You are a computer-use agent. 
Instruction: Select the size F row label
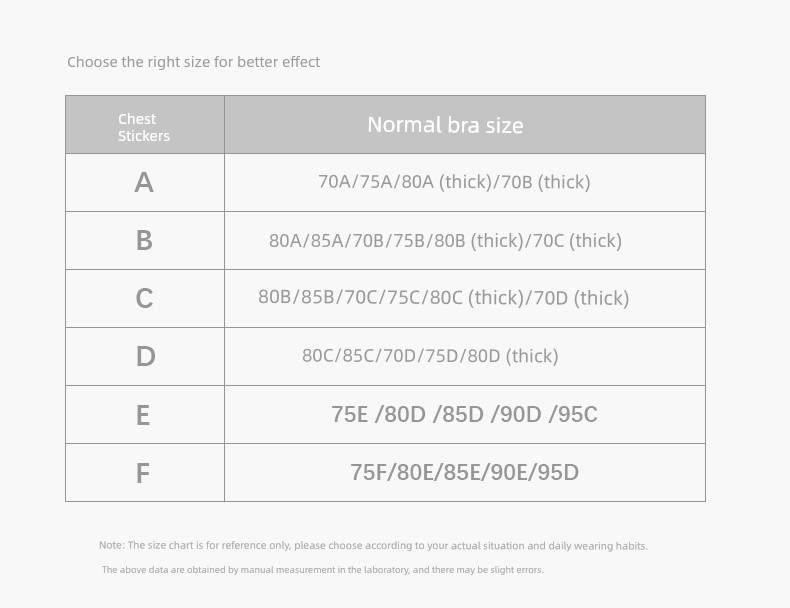pos(143,473)
